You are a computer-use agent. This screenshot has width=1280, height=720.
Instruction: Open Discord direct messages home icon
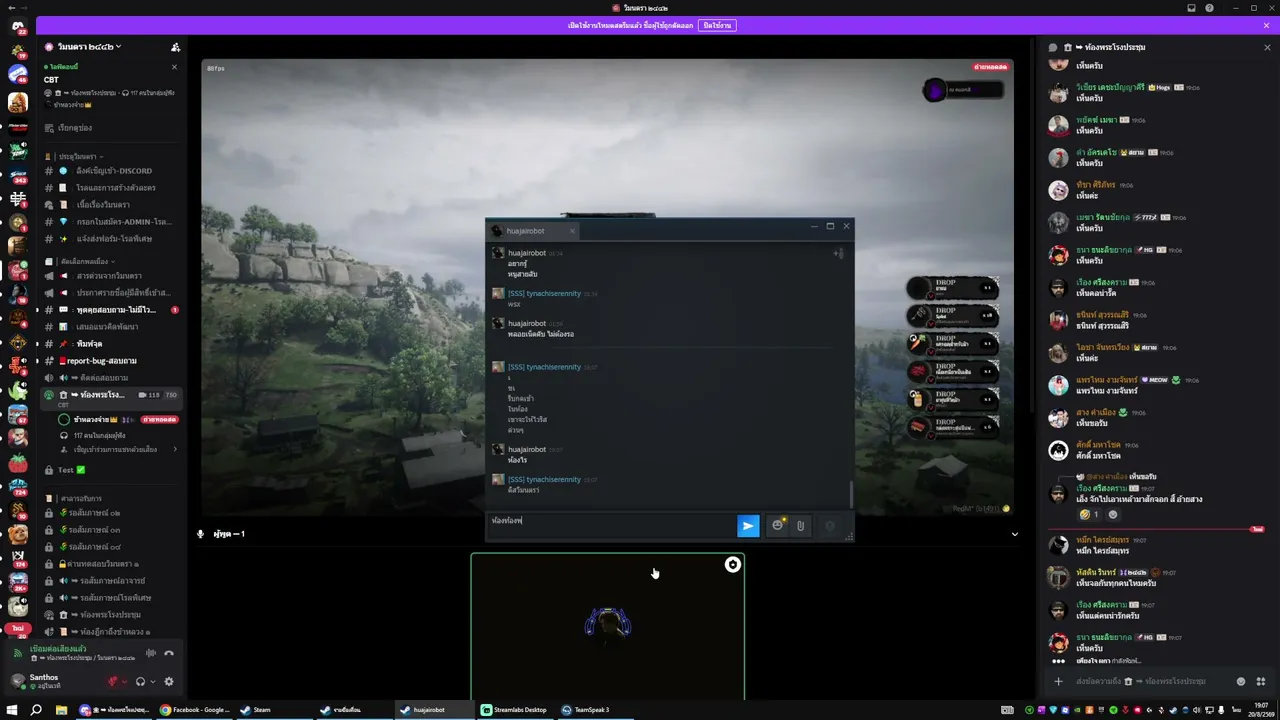coord(18,27)
